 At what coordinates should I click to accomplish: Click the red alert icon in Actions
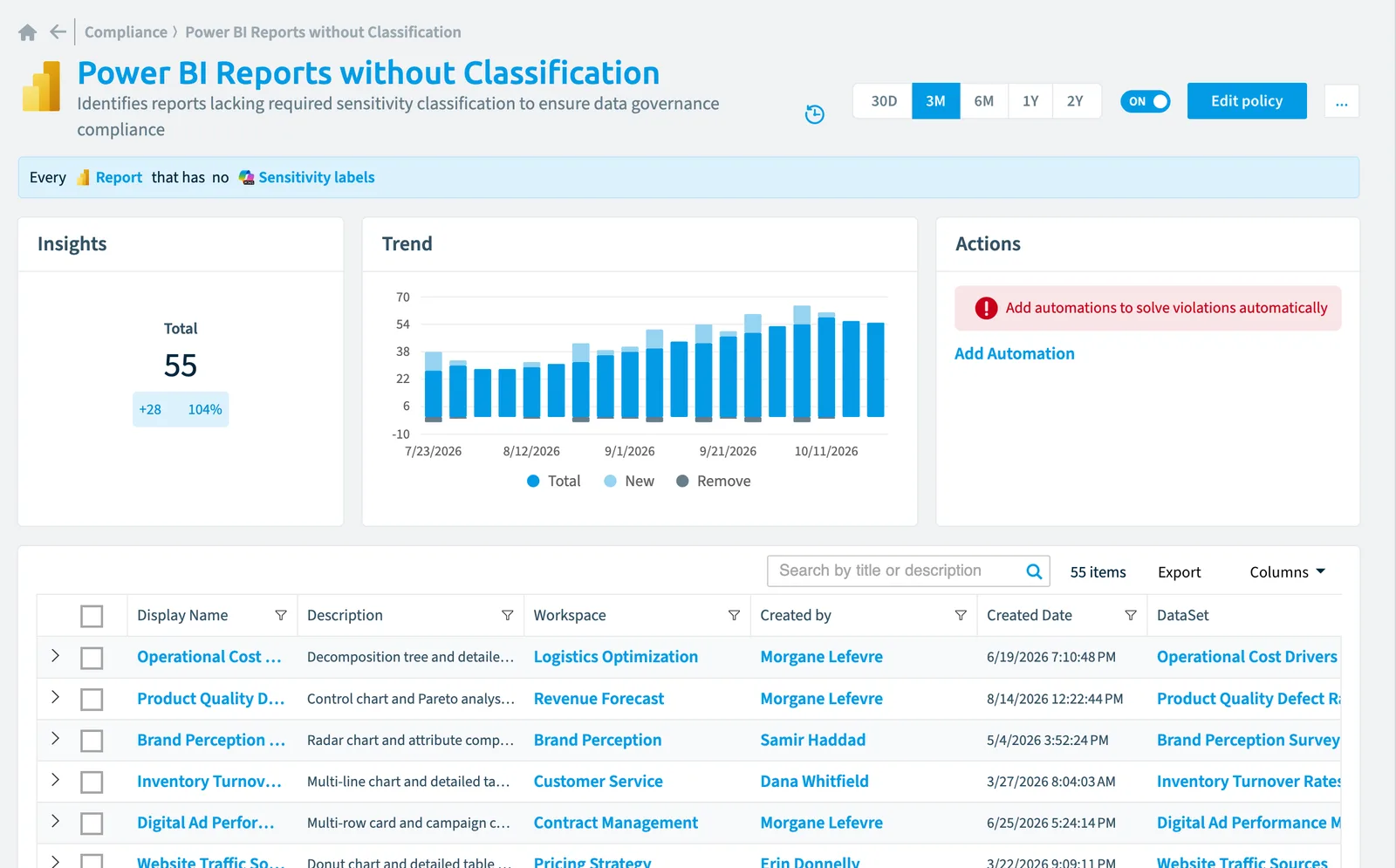coord(986,308)
